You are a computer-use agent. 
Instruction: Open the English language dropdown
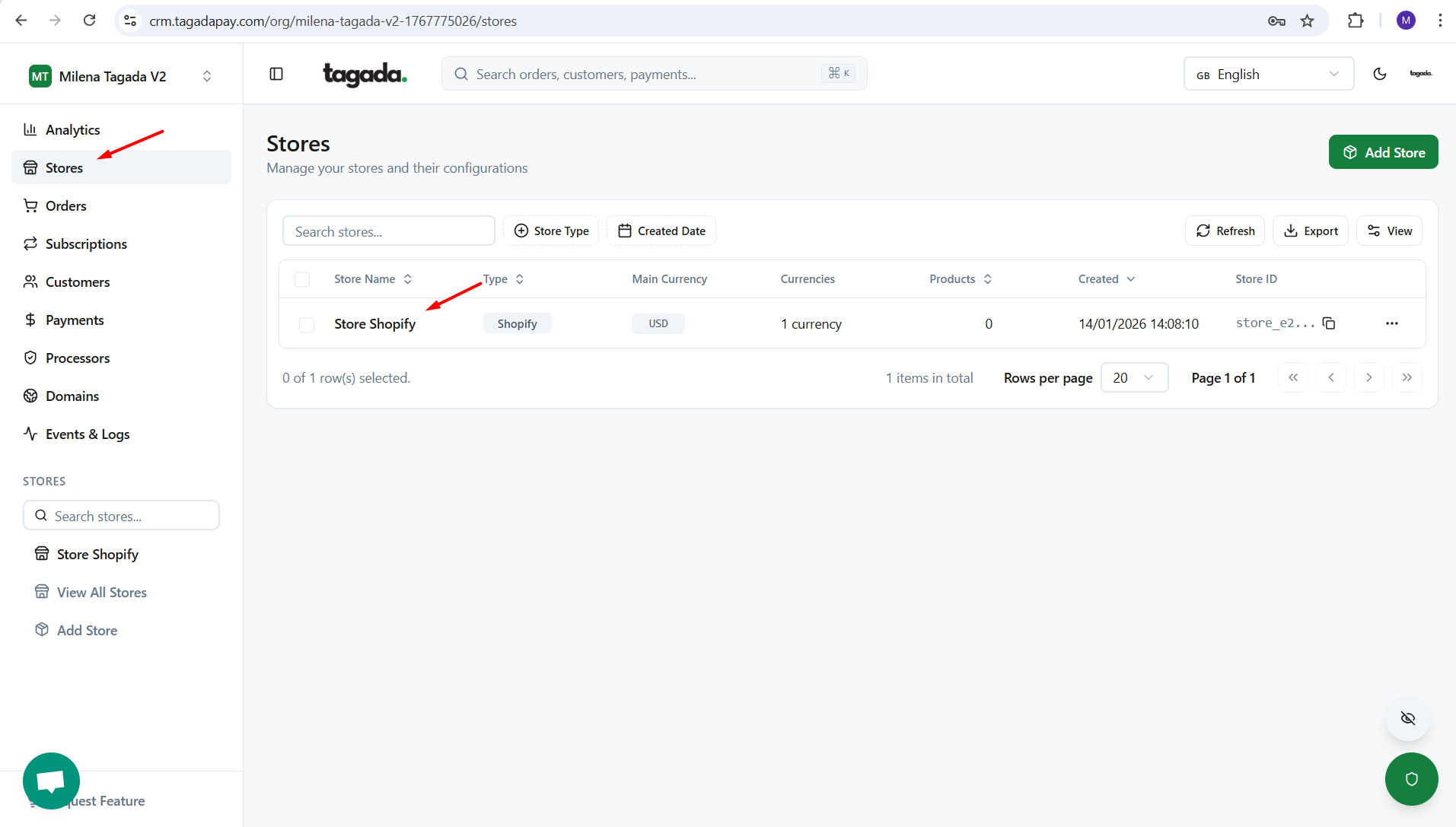[x=1268, y=74]
